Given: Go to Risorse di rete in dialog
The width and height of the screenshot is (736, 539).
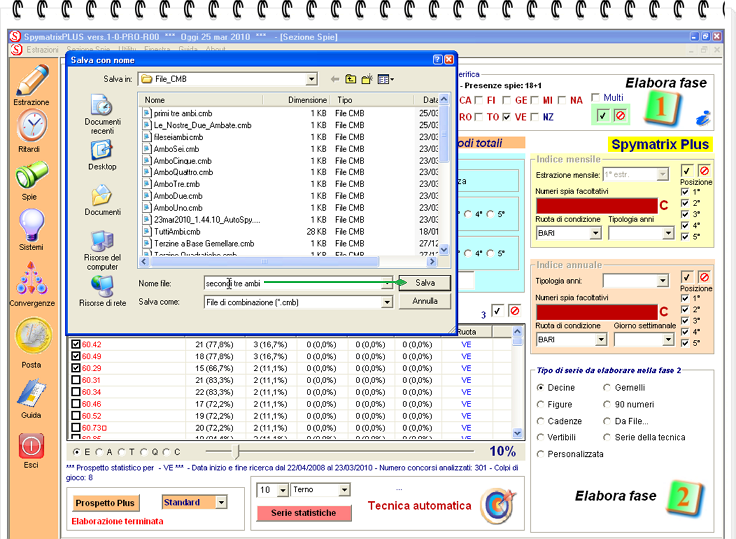Looking at the screenshot, I should (102, 291).
